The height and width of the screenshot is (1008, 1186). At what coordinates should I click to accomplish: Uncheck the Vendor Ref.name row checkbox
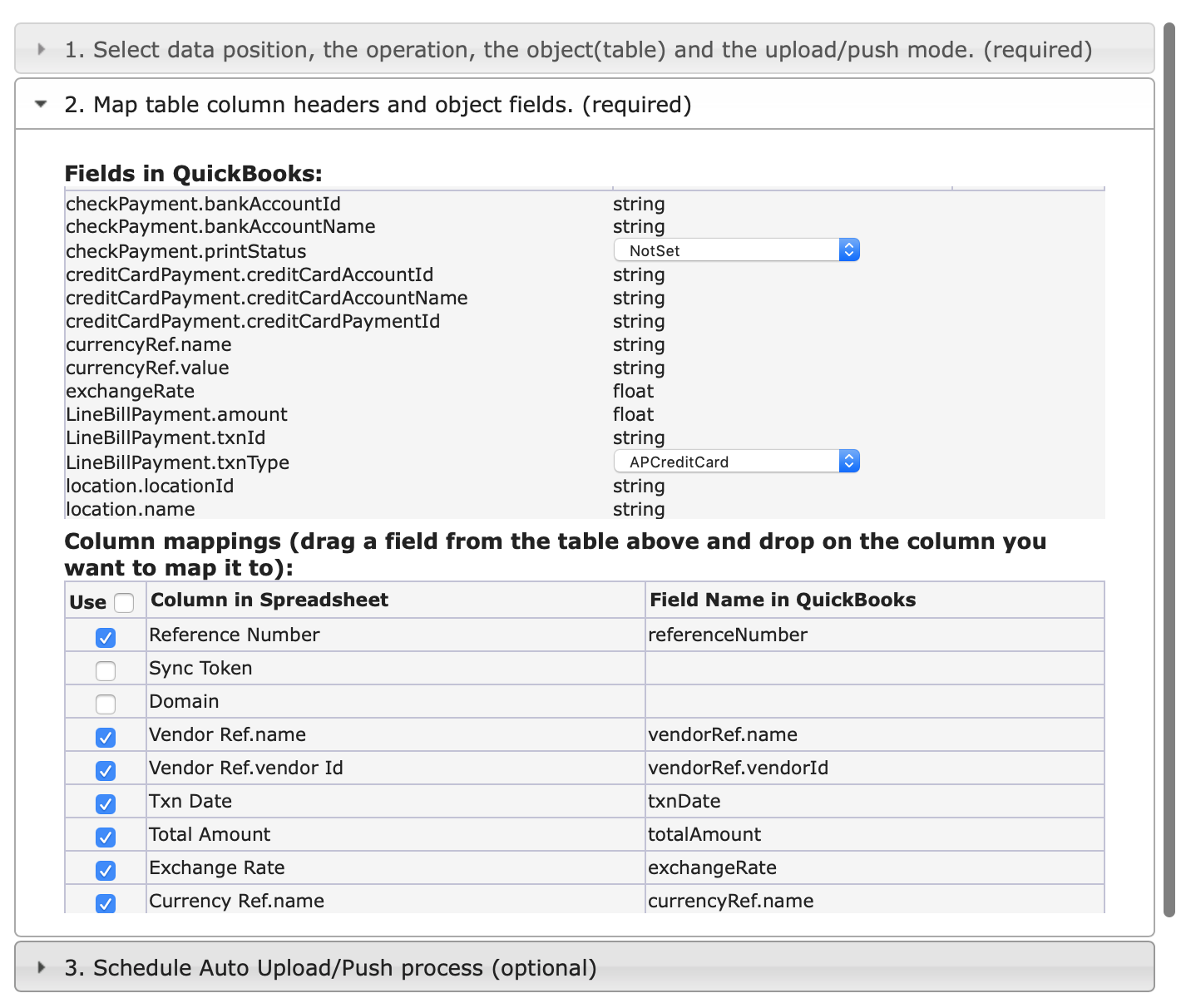pyautogui.click(x=106, y=737)
